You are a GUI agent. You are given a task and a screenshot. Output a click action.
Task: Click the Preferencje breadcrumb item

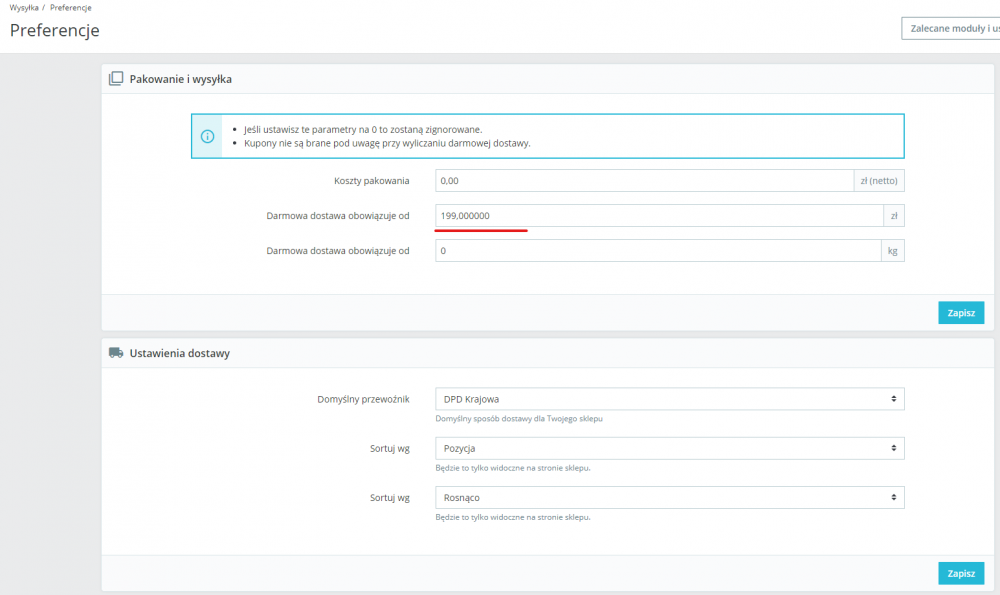point(71,8)
